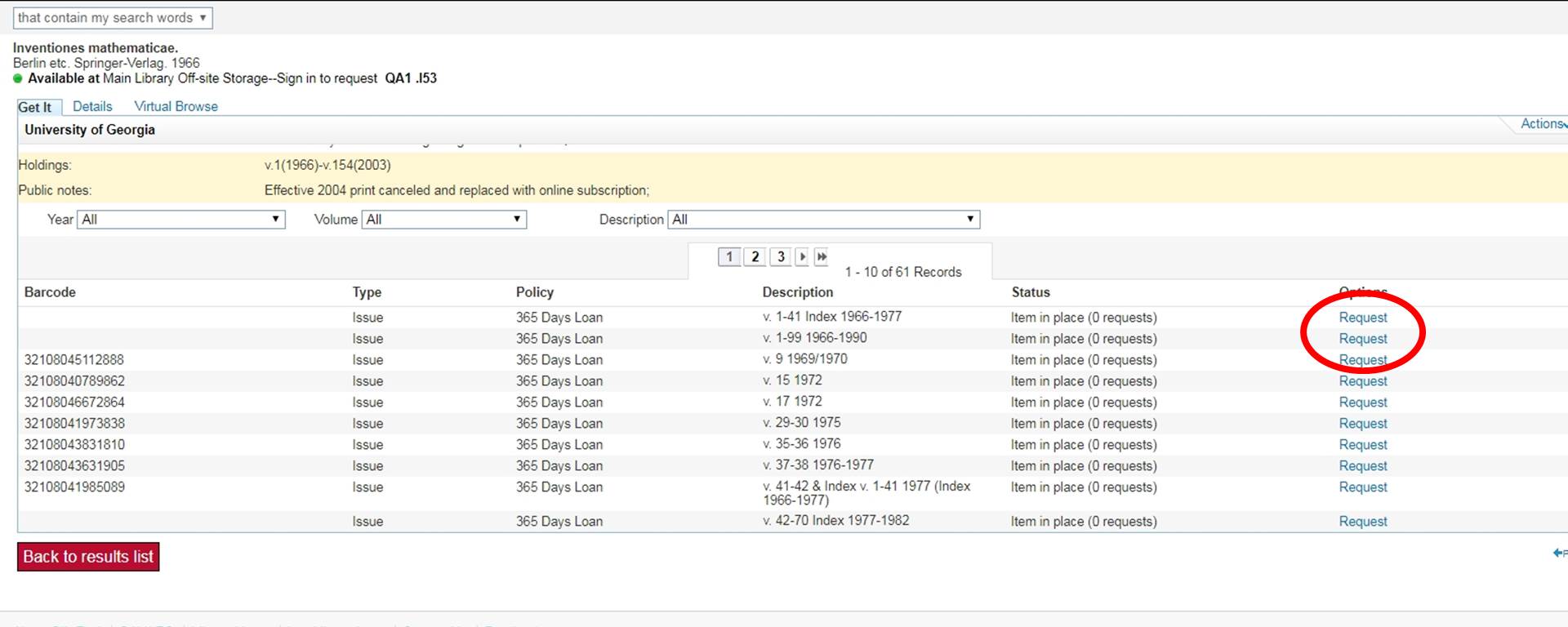
Task: Expand the Description filter dropdown
Action: tap(823, 220)
